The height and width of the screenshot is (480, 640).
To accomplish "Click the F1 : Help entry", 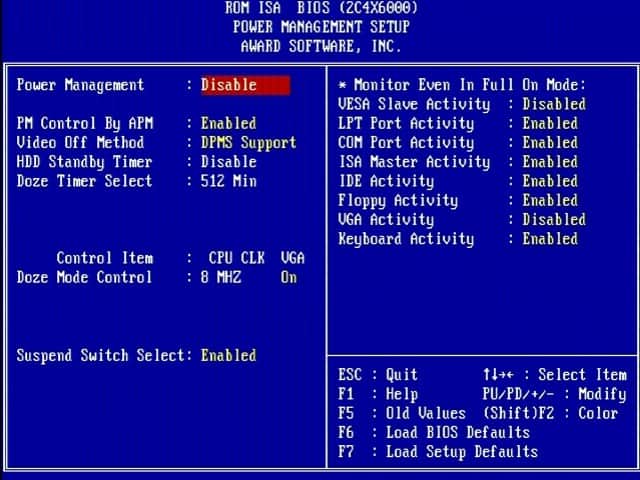I will tap(378, 394).
